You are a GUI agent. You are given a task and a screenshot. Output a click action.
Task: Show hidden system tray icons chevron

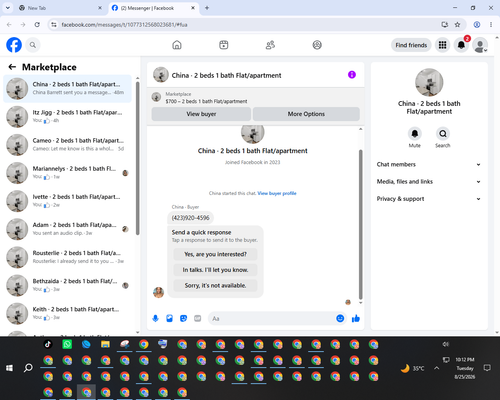coord(437,368)
